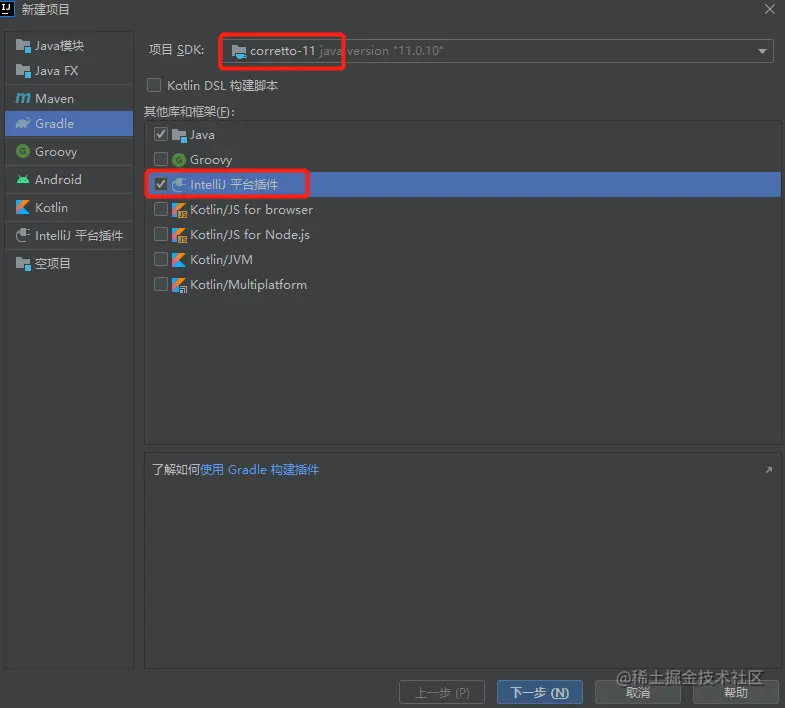785x708 pixels.
Task: Click the 下一步 (N) button
Action: click(x=540, y=692)
